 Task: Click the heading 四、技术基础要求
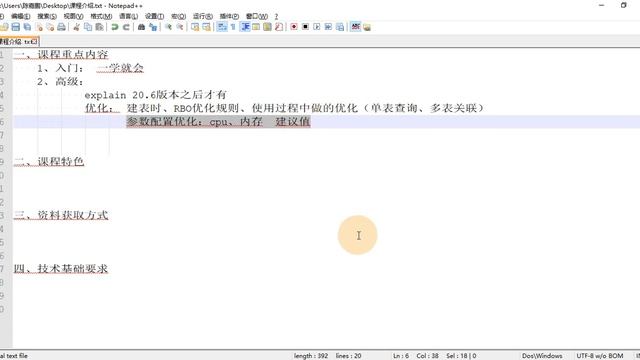tap(61, 269)
